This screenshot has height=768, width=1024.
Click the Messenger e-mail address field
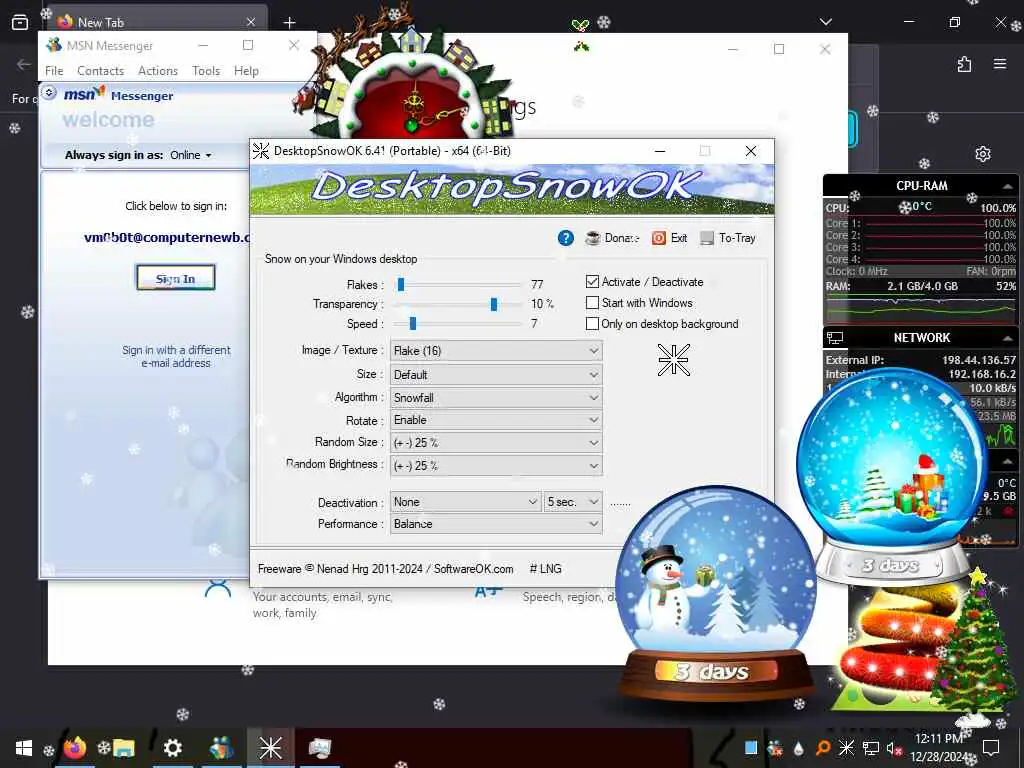coord(167,238)
